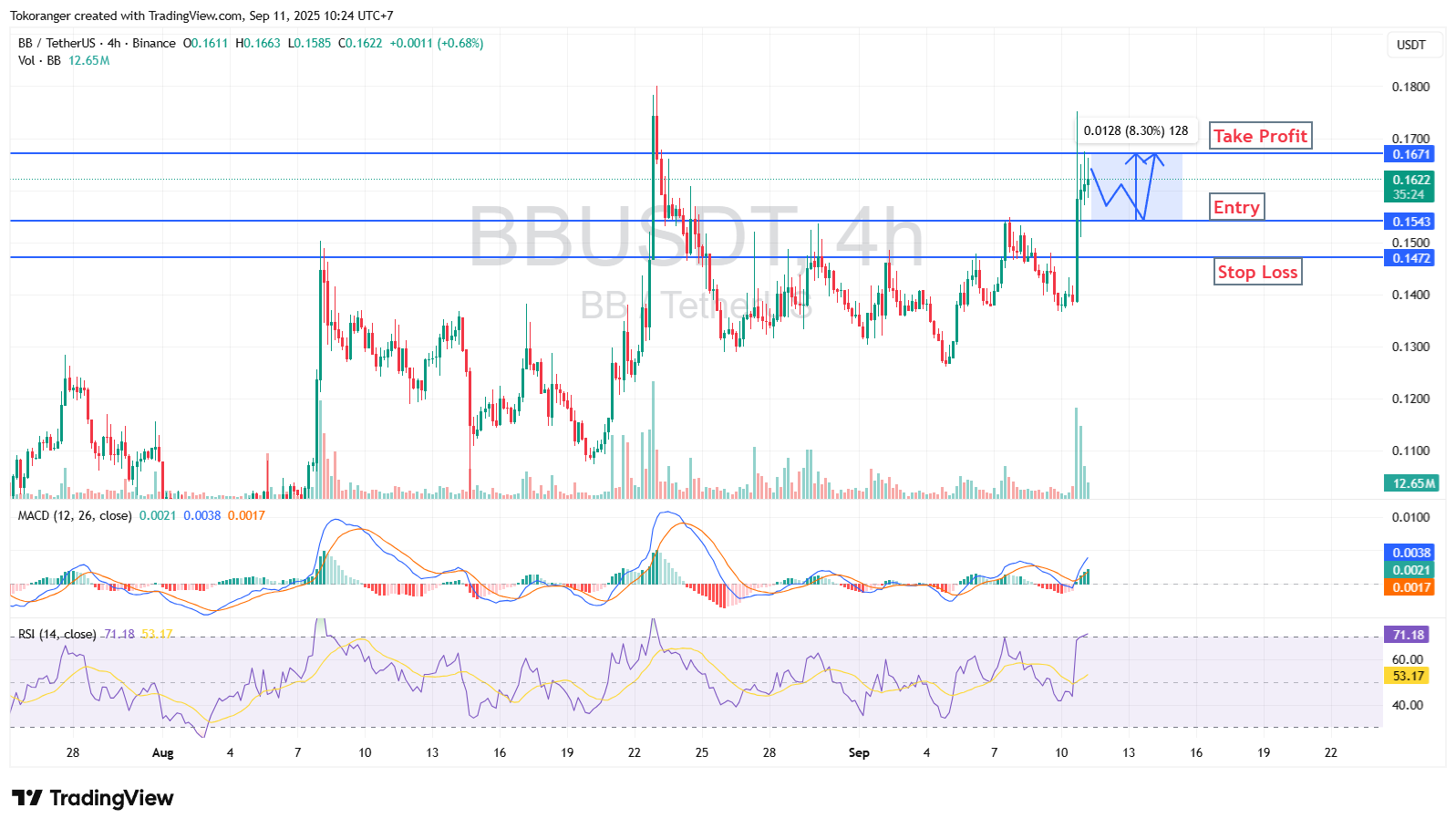The image size is (1456, 829).
Task: Click the Take Profit text label
Action: coord(1261,136)
